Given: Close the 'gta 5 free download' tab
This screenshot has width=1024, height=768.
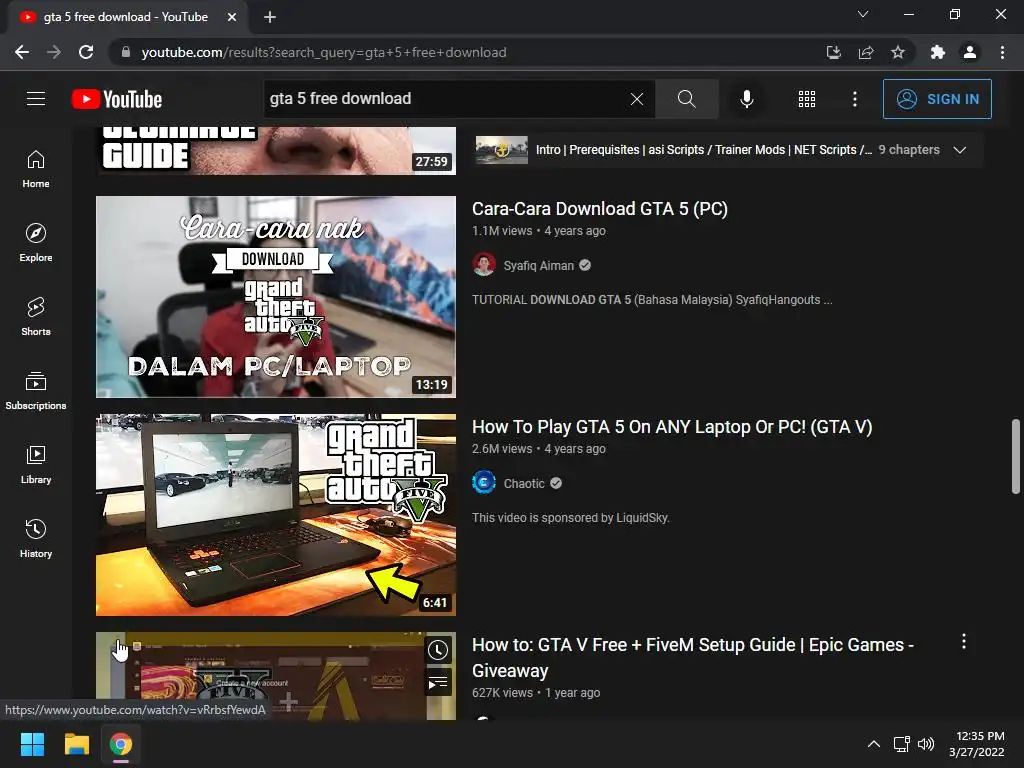Looking at the screenshot, I should [232, 17].
